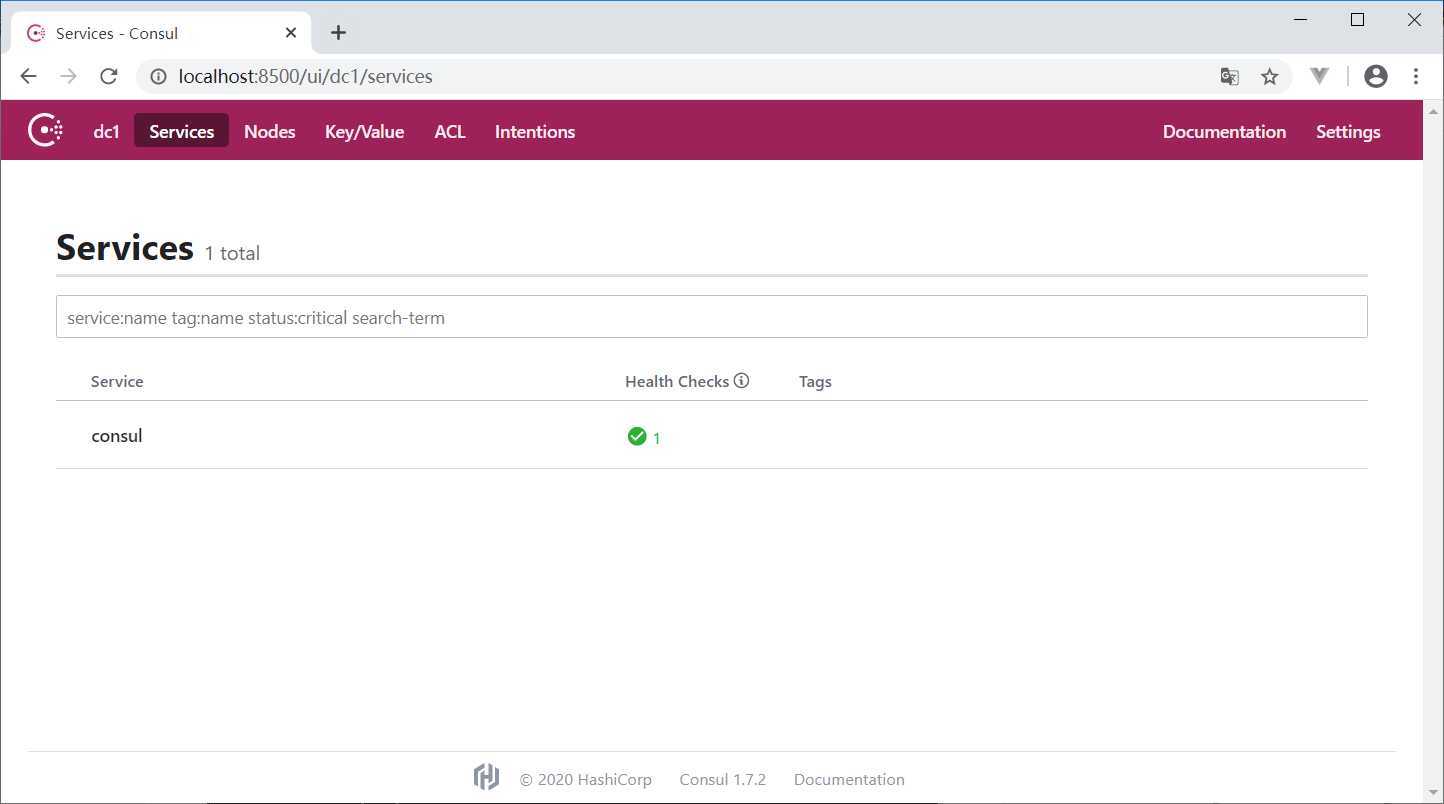
Task: Open the Key/Value tab
Action: click(x=365, y=132)
